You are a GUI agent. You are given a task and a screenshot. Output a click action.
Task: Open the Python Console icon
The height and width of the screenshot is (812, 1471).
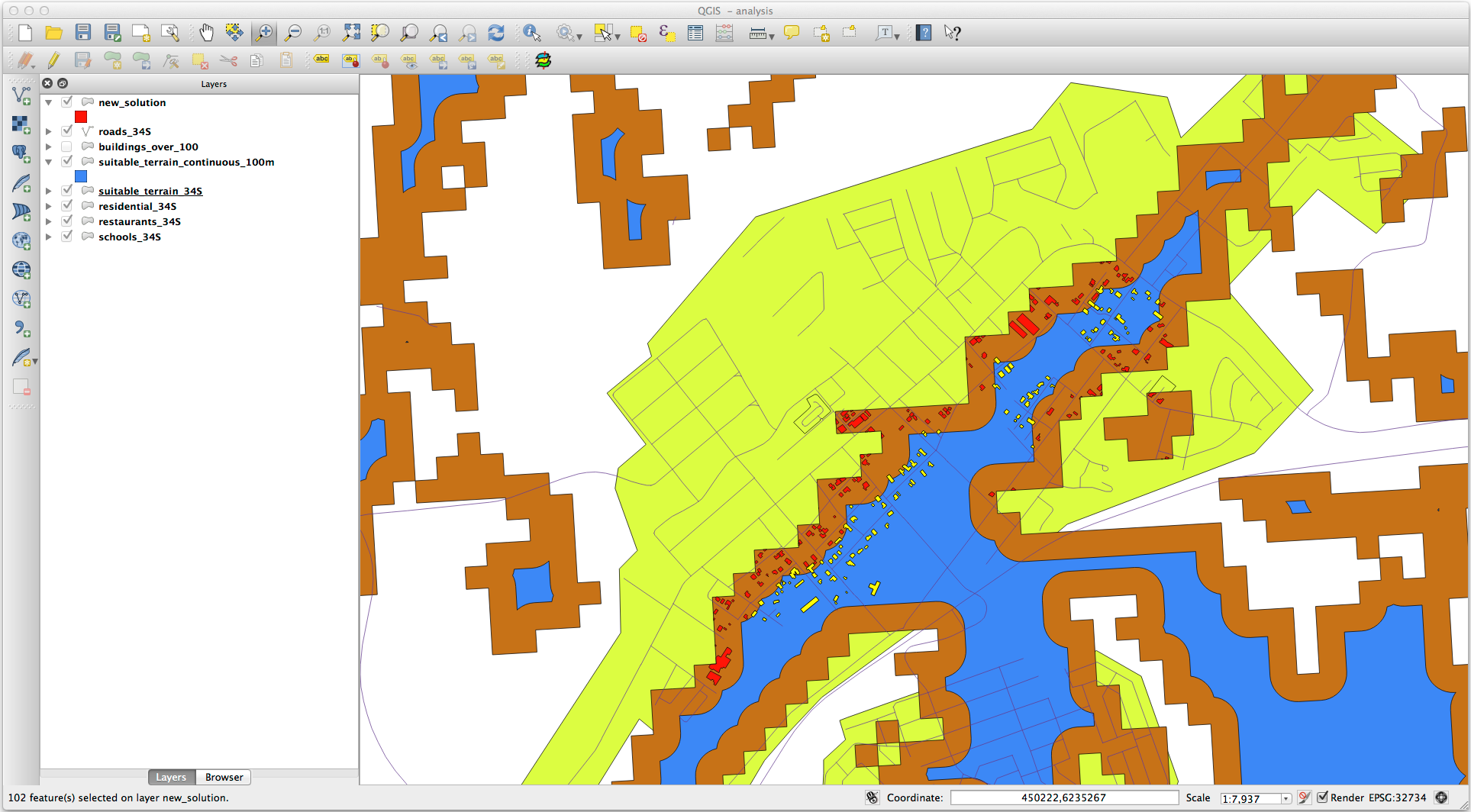click(x=544, y=61)
